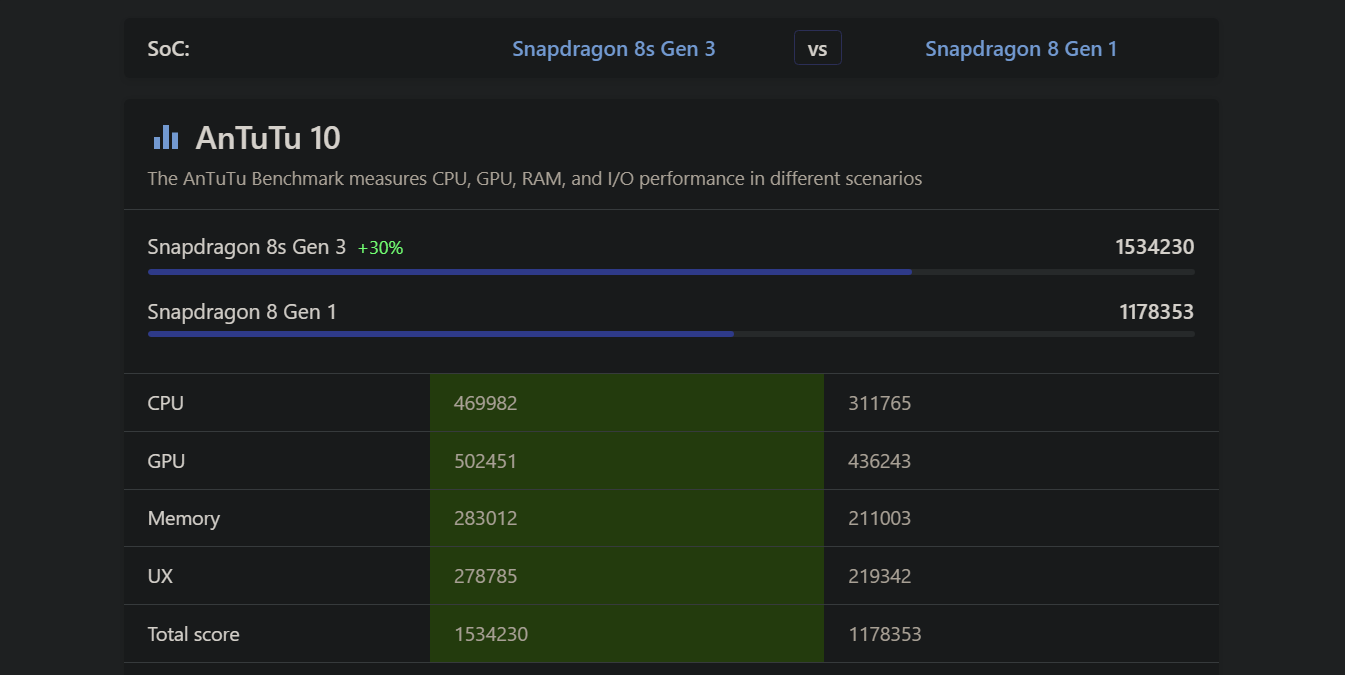
Task: Open the Snapdragon 8s Gen 3 link in SoC header
Action: tap(614, 48)
